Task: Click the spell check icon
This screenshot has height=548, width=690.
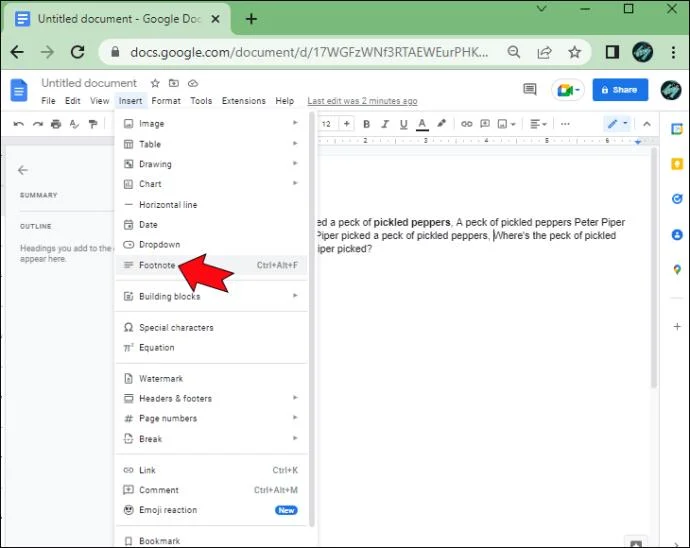Action: [74, 124]
